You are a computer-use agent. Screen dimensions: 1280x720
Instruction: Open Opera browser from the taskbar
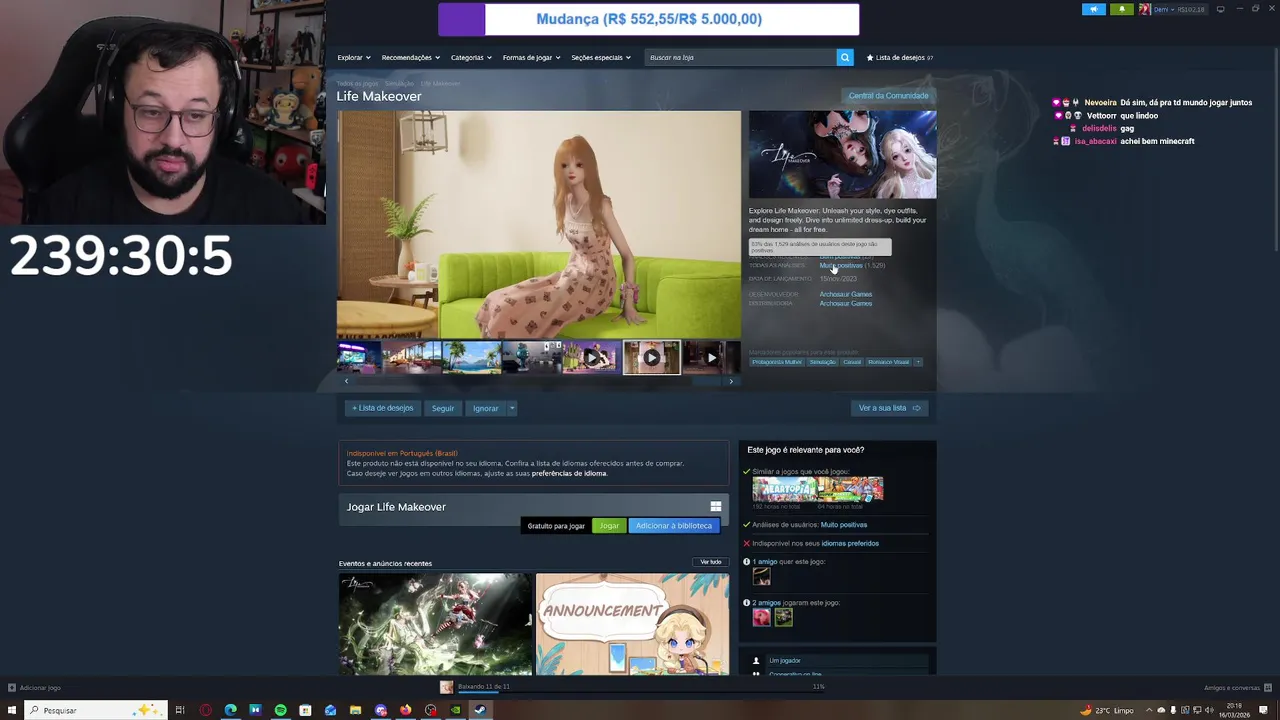[205, 710]
